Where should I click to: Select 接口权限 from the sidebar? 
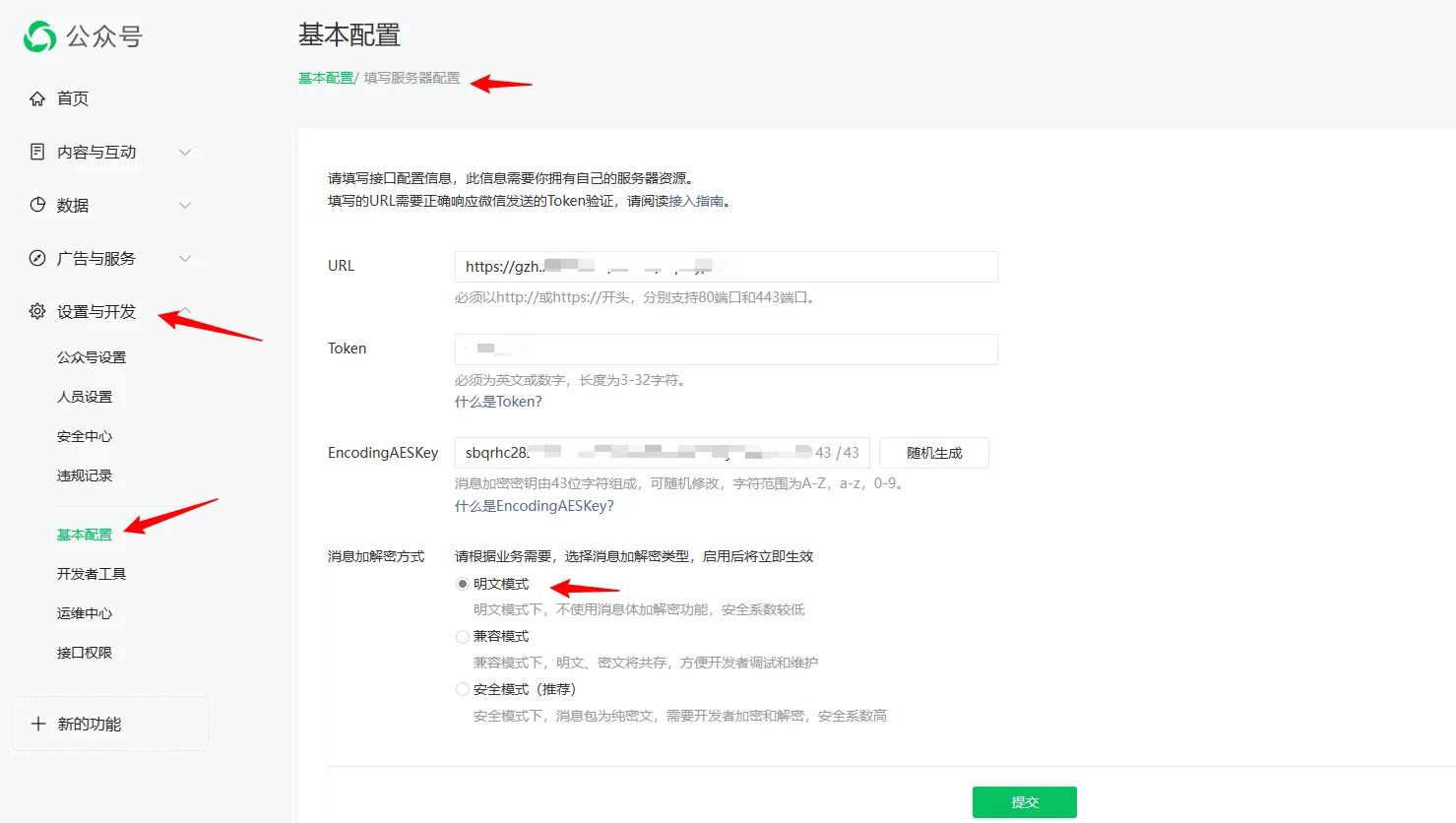(x=84, y=652)
